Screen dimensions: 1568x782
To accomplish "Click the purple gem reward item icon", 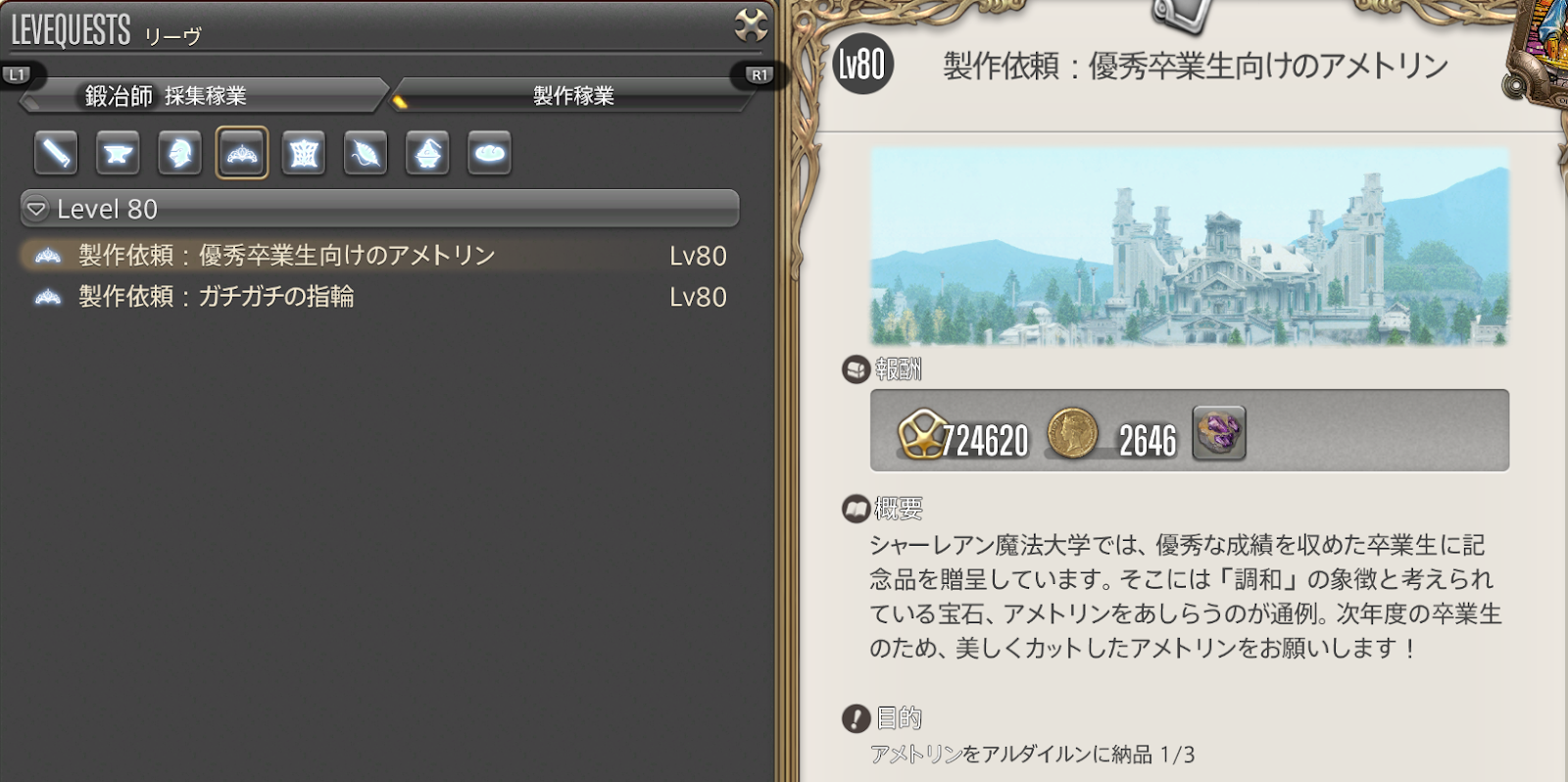I will click(x=1219, y=432).
